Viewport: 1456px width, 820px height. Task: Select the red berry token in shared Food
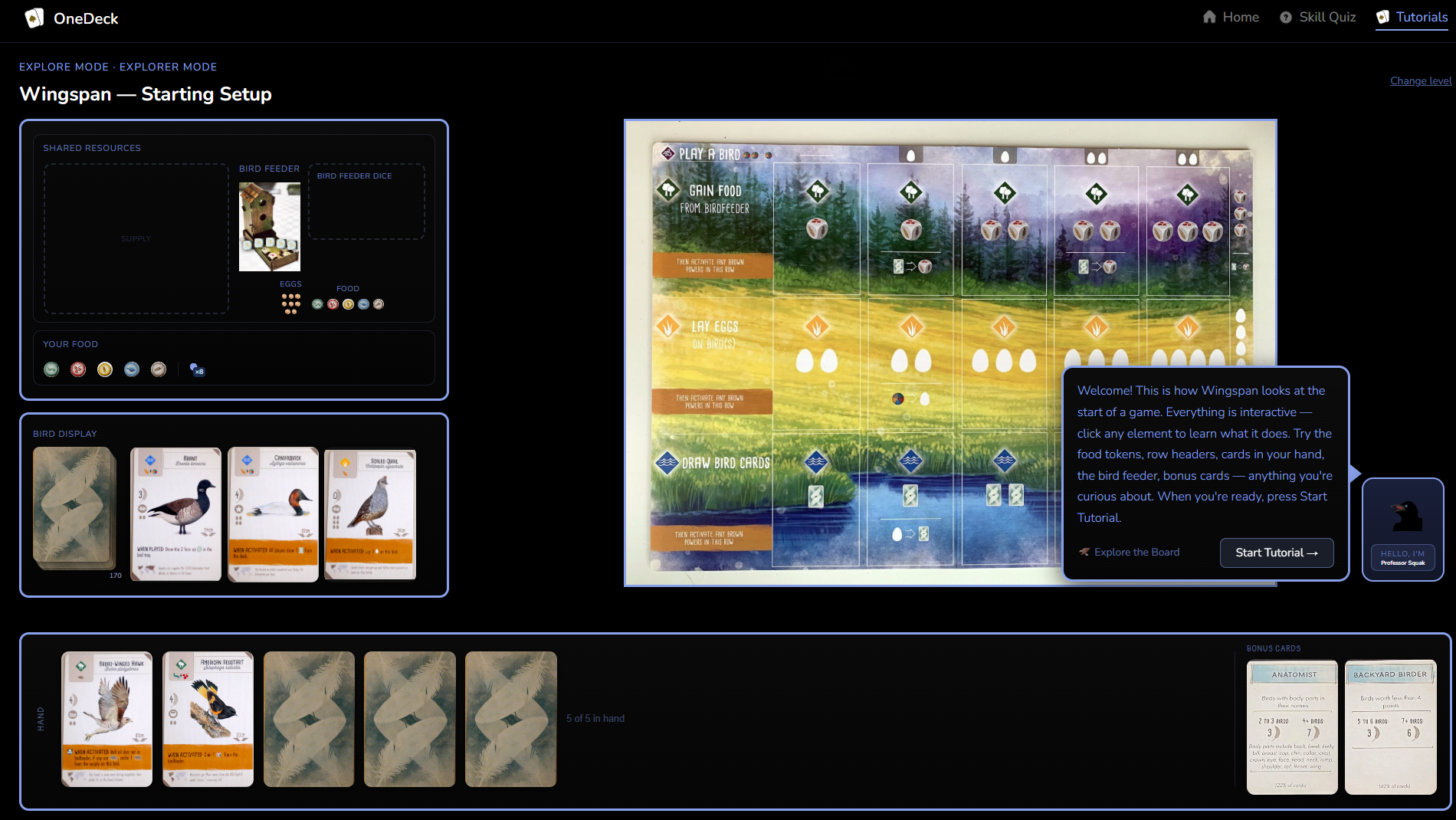(333, 304)
